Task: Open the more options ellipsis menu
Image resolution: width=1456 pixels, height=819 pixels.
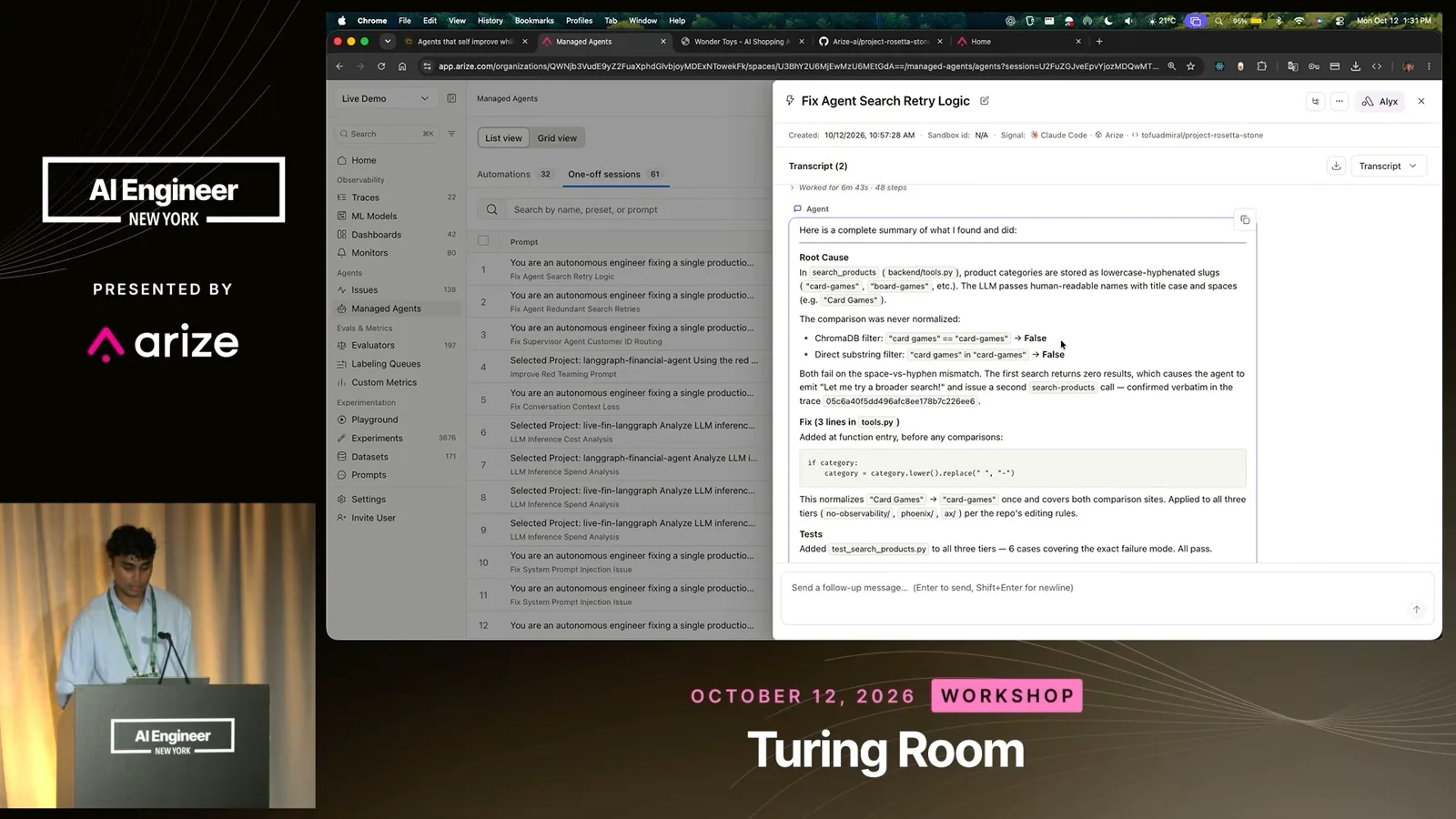Action: 1339,102
